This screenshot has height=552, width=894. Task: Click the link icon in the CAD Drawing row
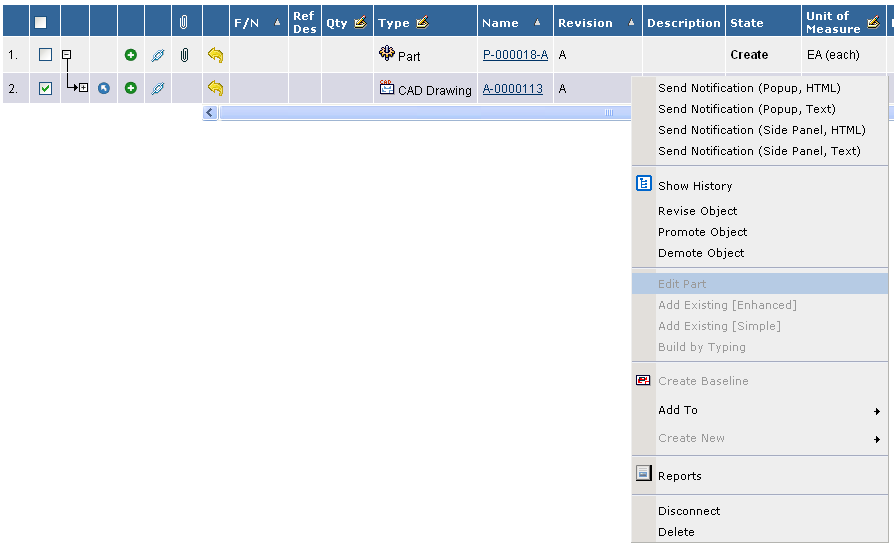pos(158,89)
